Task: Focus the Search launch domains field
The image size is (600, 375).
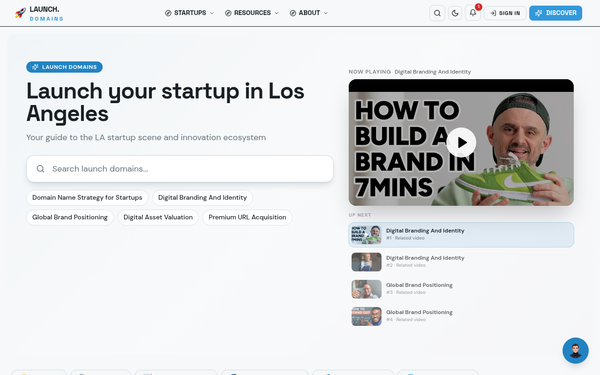Action: [180, 169]
